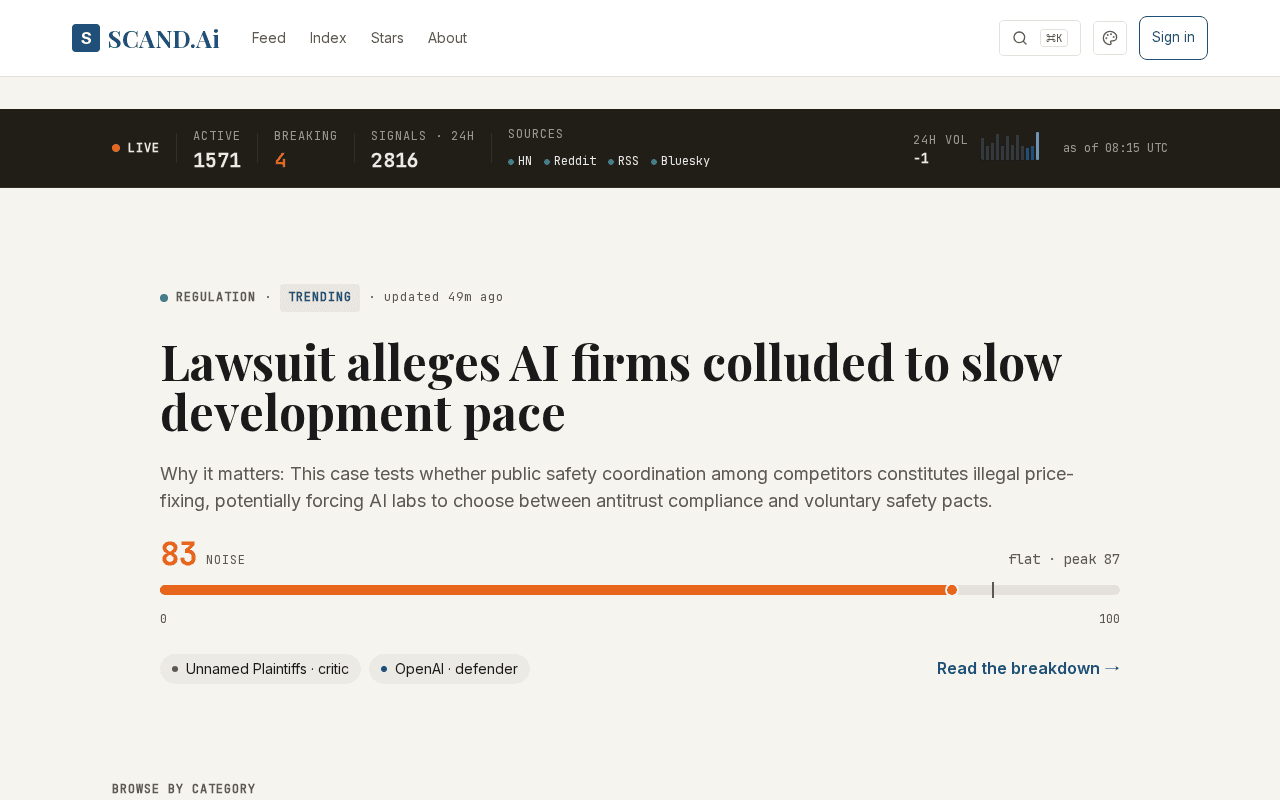The image size is (1280, 800).
Task: Click the Sign in button
Action: [1173, 38]
